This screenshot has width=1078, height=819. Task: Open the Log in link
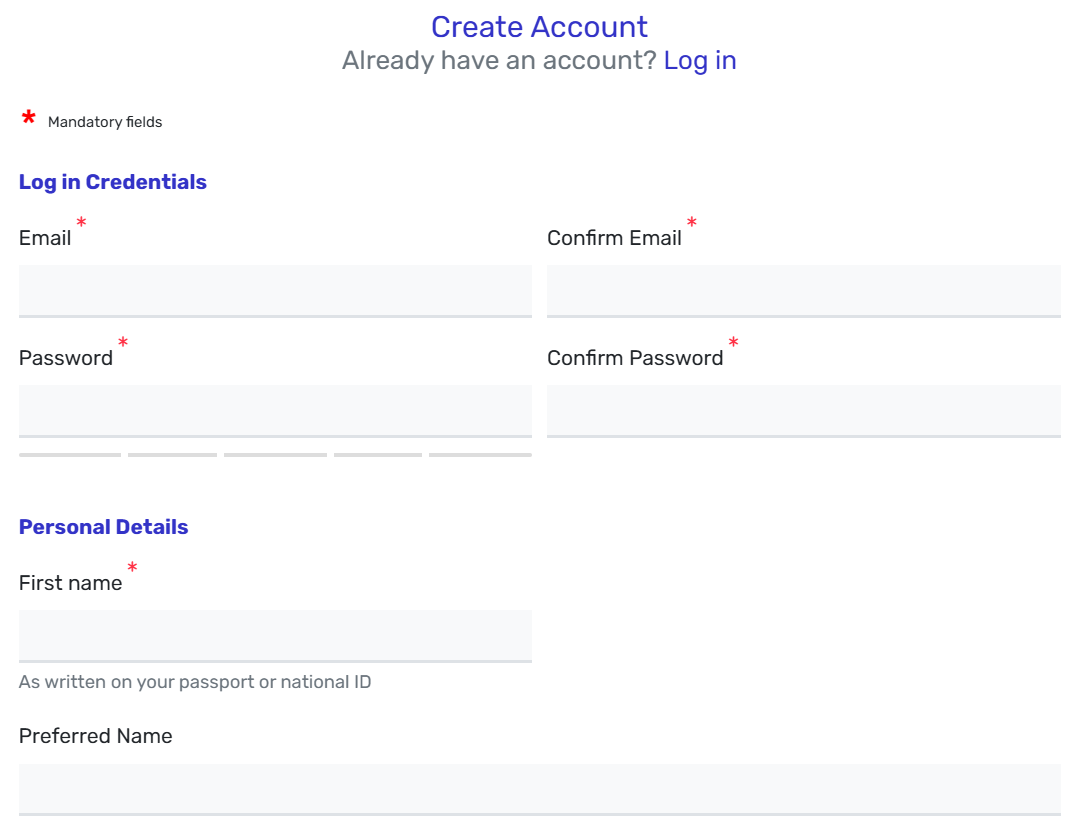[x=700, y=61]
